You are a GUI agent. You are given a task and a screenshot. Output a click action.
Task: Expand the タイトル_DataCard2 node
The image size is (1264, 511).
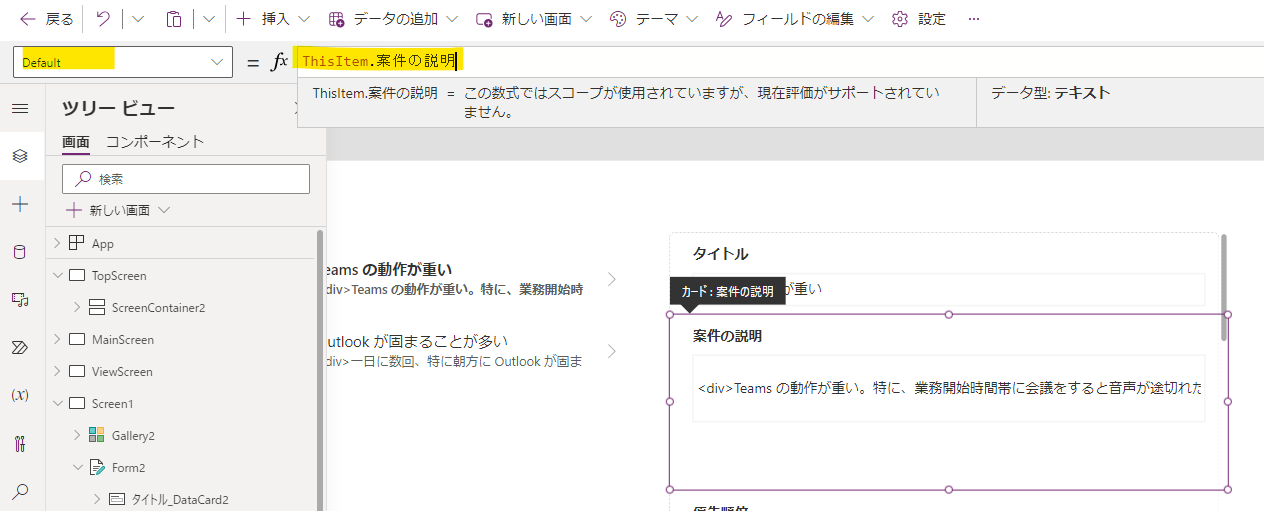97,499
